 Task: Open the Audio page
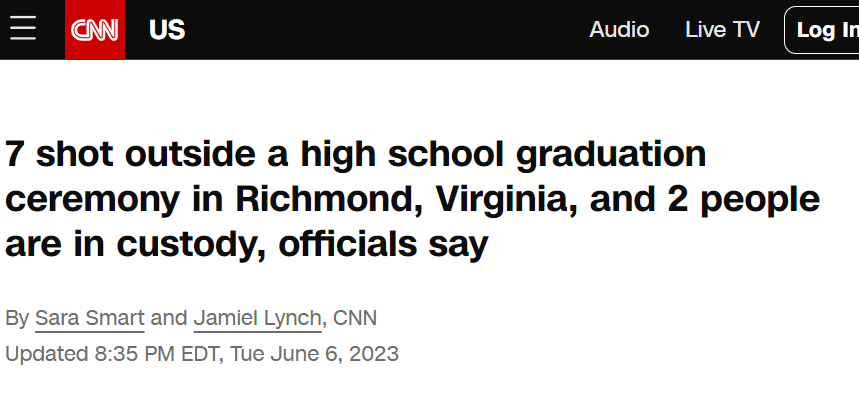619,30
